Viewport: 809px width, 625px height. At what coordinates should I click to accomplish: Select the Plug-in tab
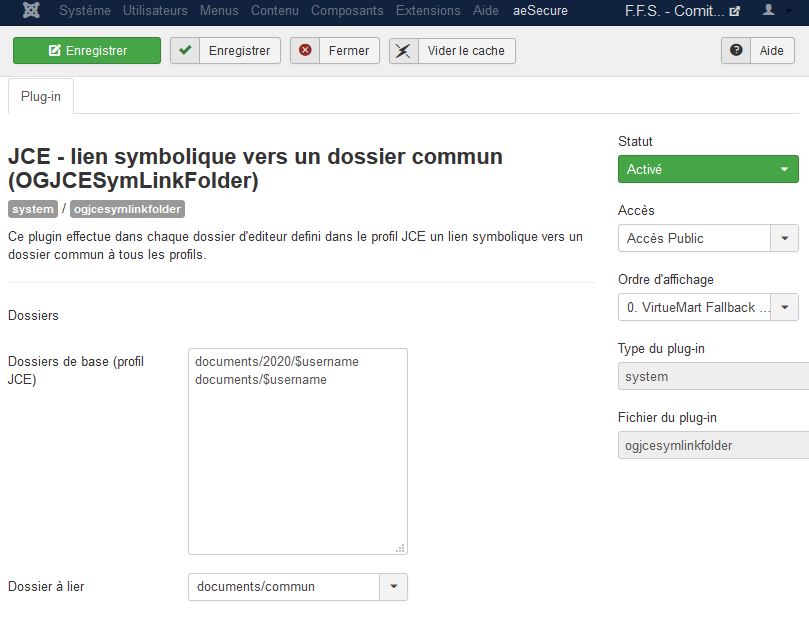pyautogui.click(x=41, y=97)
